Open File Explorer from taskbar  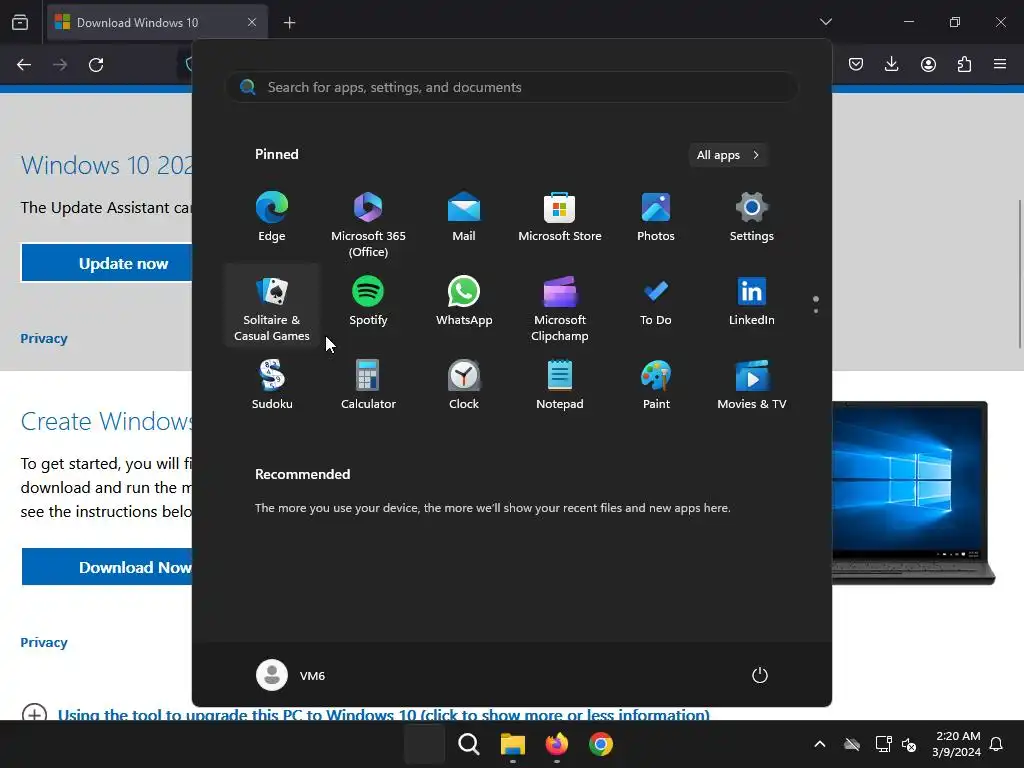coord(513,744)
